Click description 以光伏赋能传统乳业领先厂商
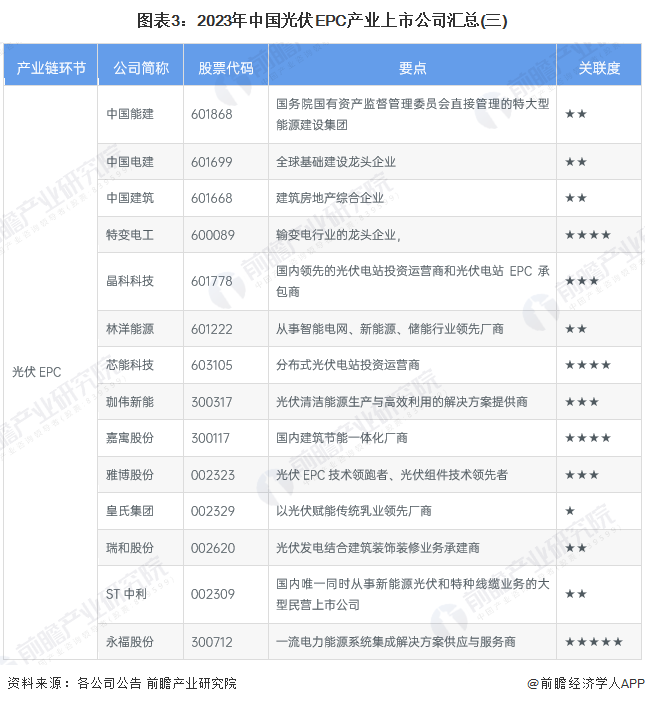645x704 pixels. (354, 511)
